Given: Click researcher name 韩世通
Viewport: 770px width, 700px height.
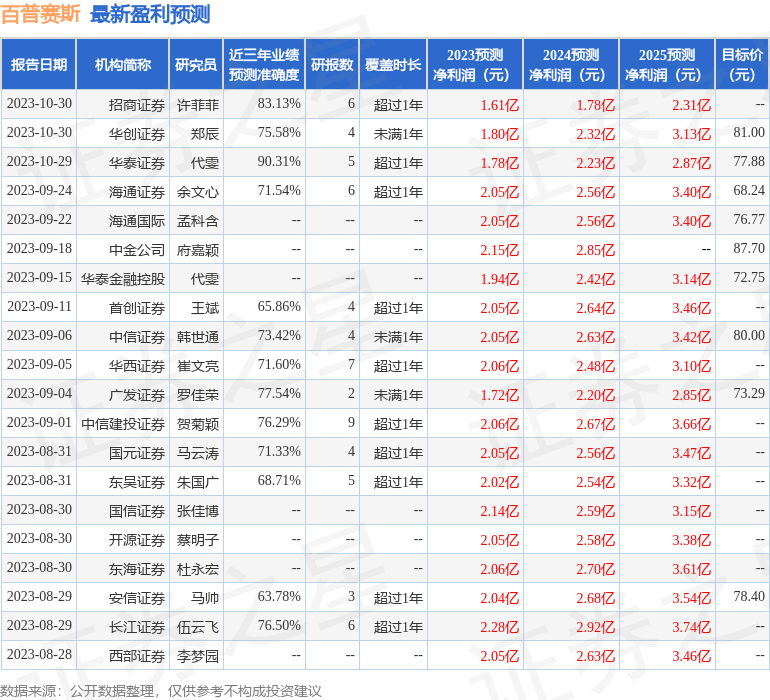Looking at the screenshot, I should (197, 337).
